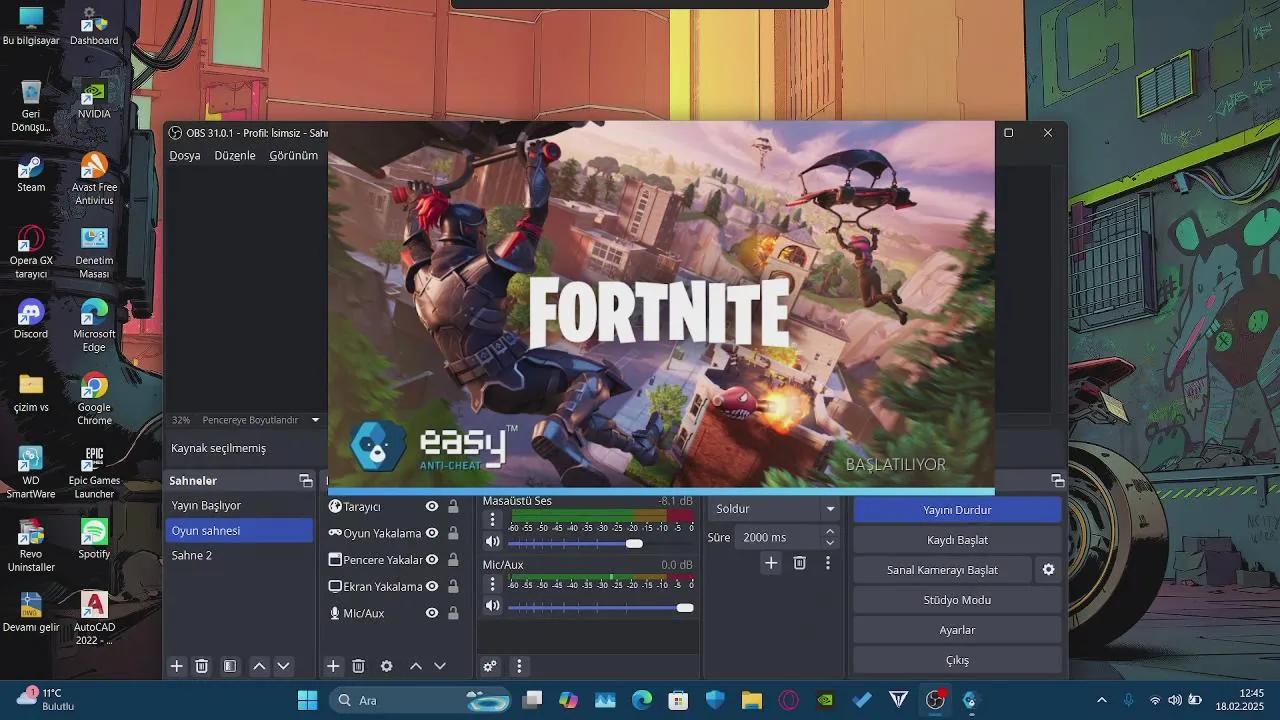Open the Dosya menu
The image size is (1280, 720).
click(184, 155)
